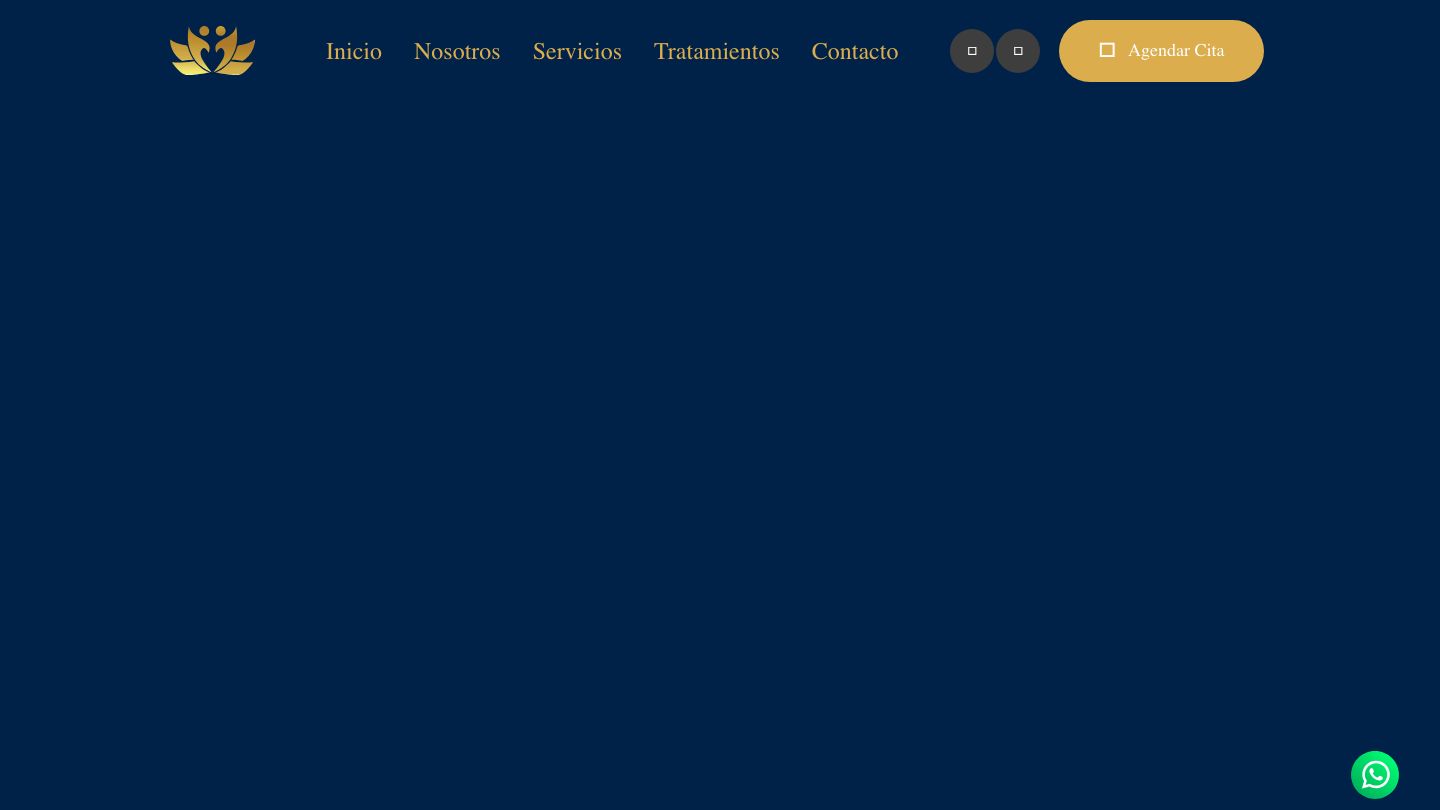Select Servicios in the navigation bar
The height and width of the screenshot is (810, 1440).
577,52
